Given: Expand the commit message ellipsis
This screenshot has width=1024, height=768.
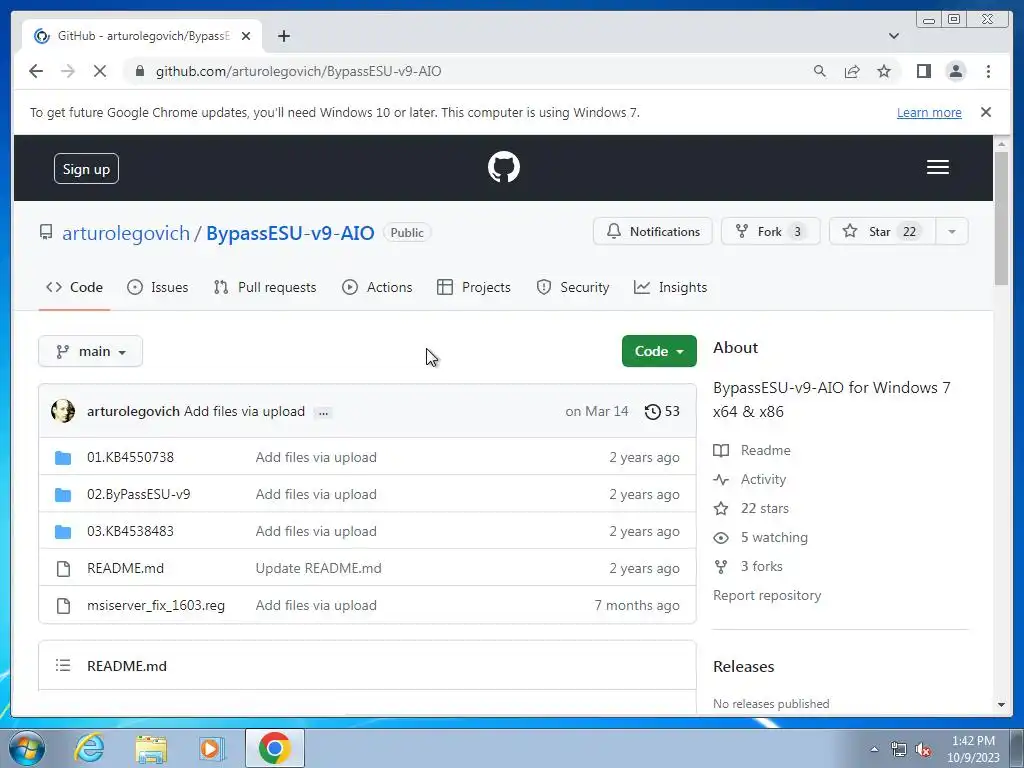Looking at the screenshot, I should tap(323, 413).
